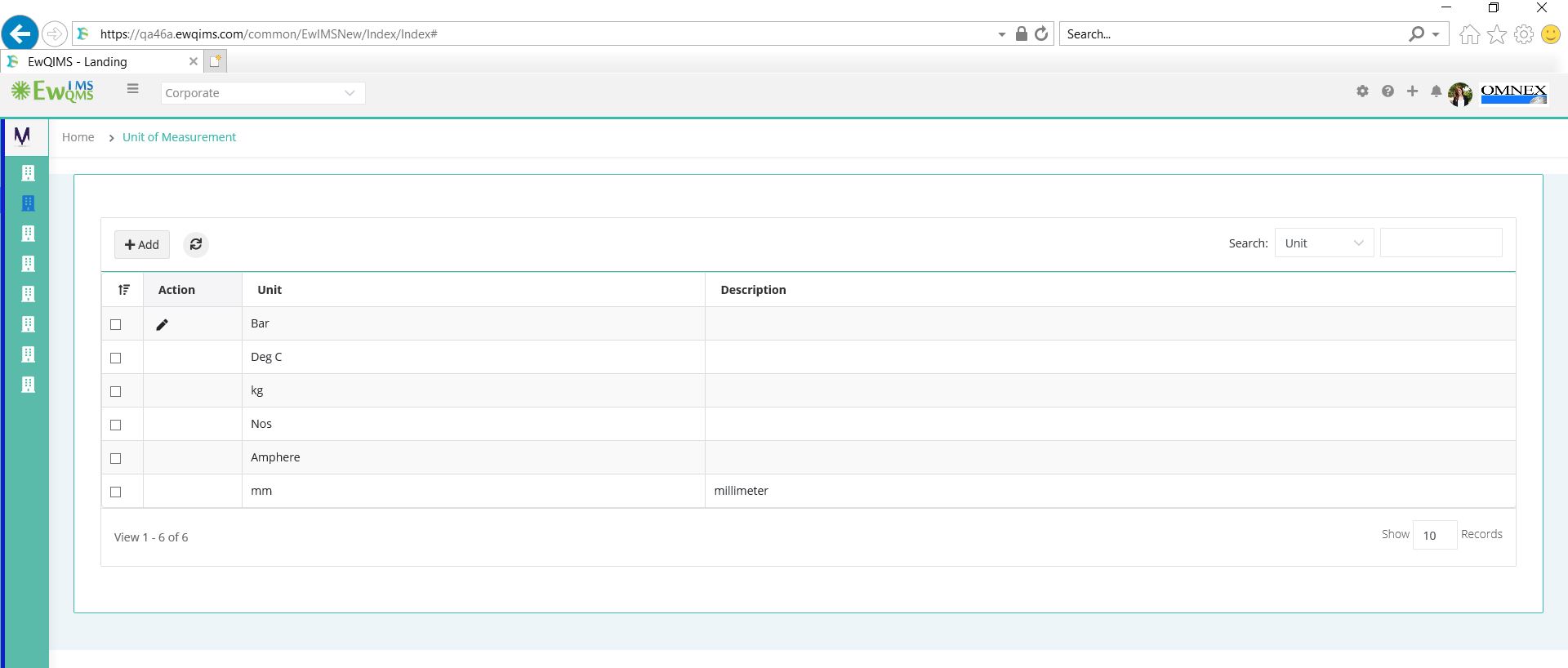Open the browser search provider dropdown arrow
The width and height of the screenshot is (1568, 668).
[x=1436, y=34]
